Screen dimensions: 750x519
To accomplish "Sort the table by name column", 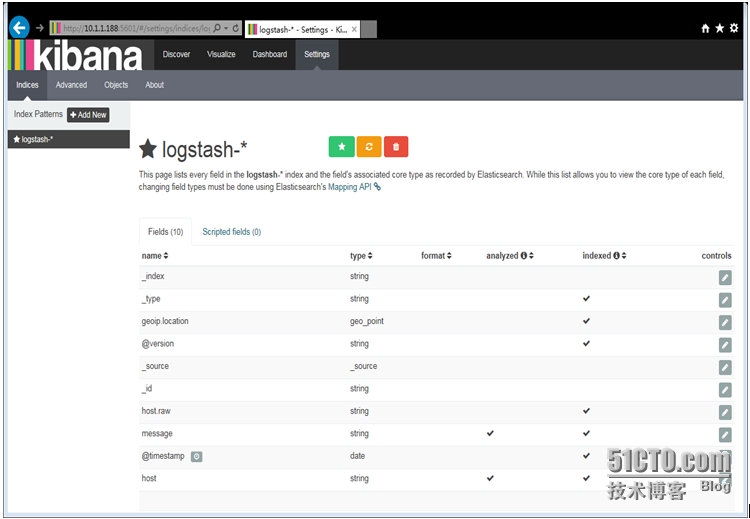I will click(x=155, y=256).
